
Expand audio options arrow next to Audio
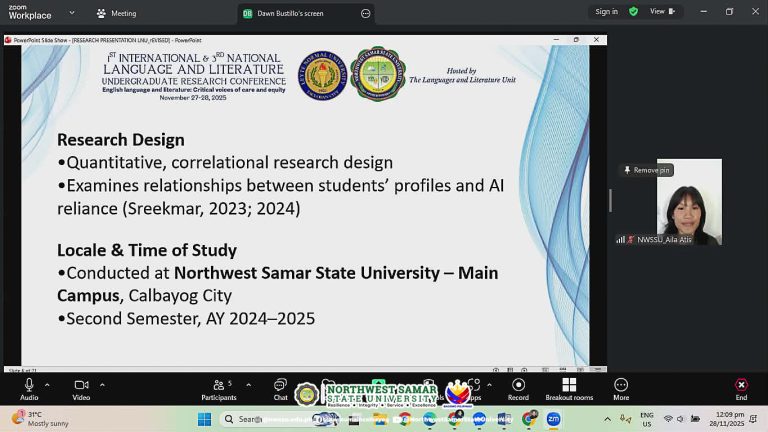click(x=47, y=385)
